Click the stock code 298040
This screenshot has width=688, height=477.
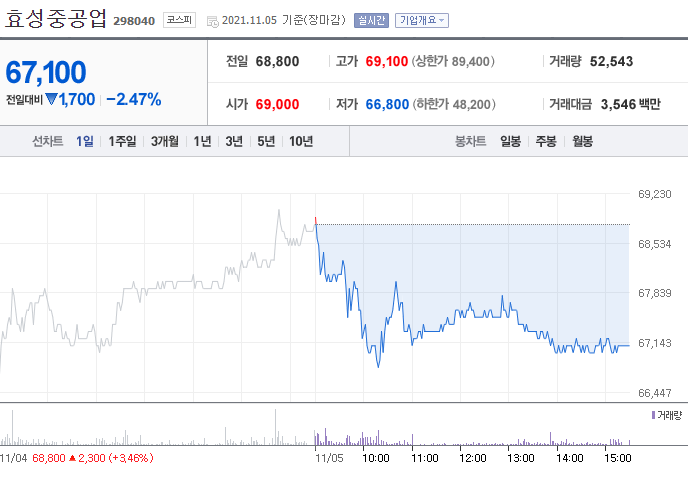(x=134, y=21)
